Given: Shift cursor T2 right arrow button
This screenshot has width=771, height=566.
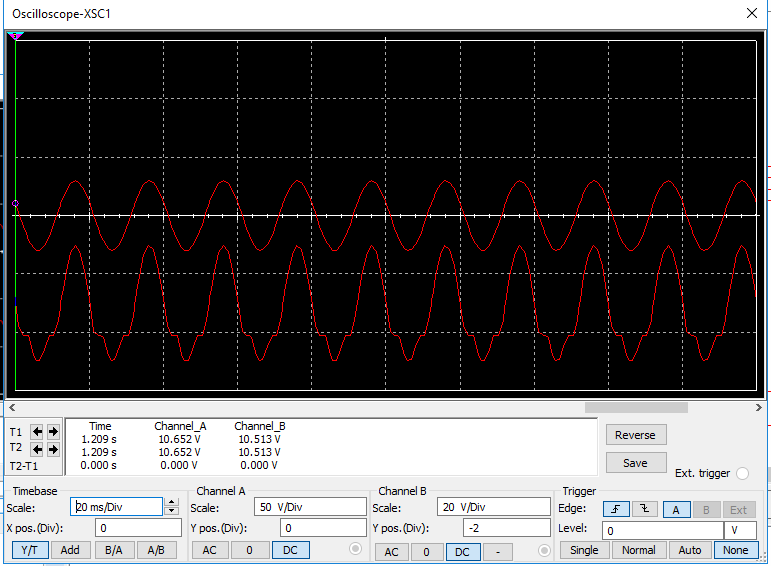Looking at the screenshot, I should (x=53, y=449).
